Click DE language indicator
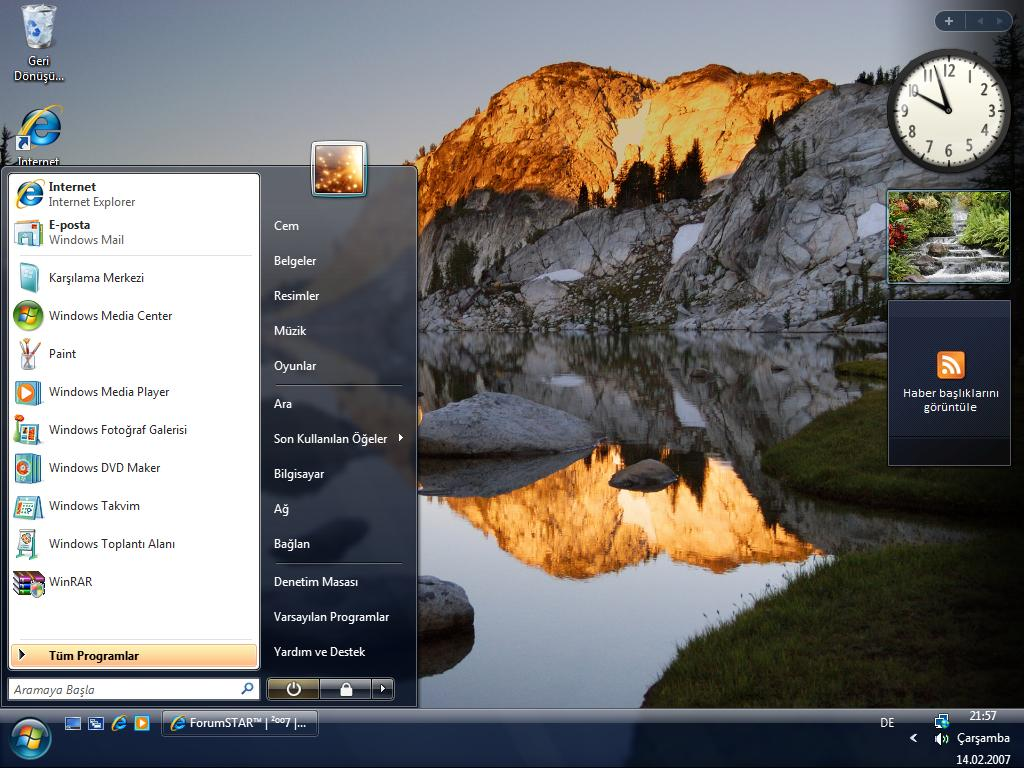Viewport: 1024px width, 768px height. [887, 722]
